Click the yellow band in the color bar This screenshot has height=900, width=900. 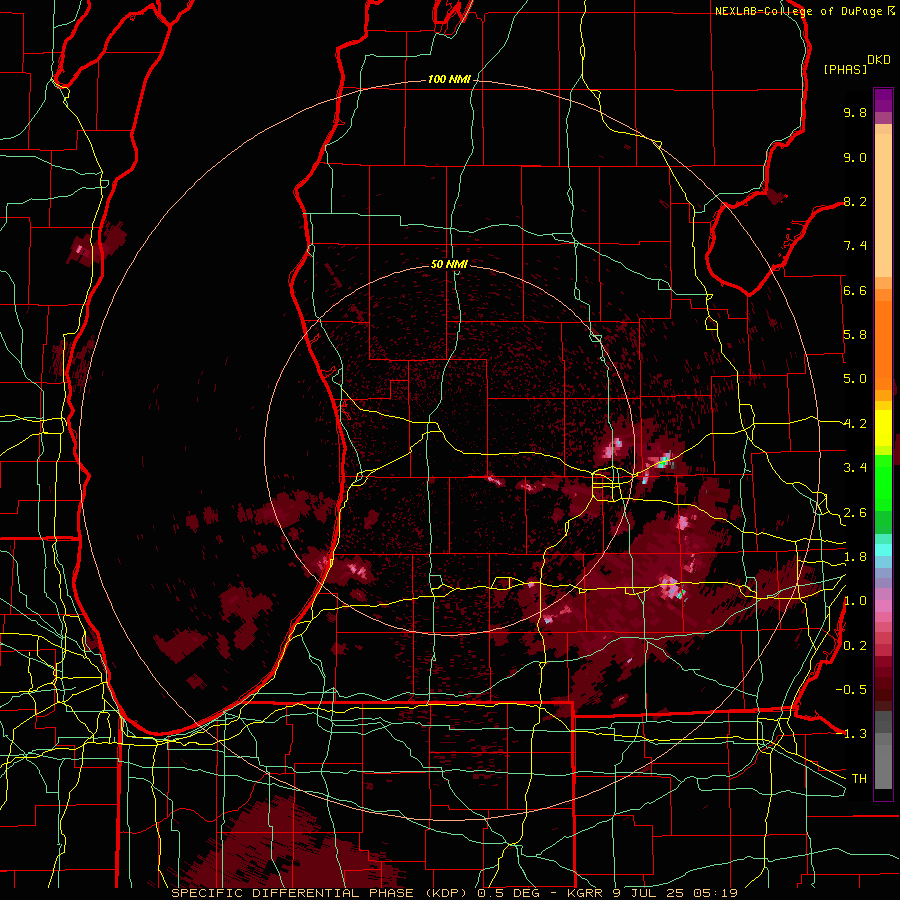tap(883, 428)
